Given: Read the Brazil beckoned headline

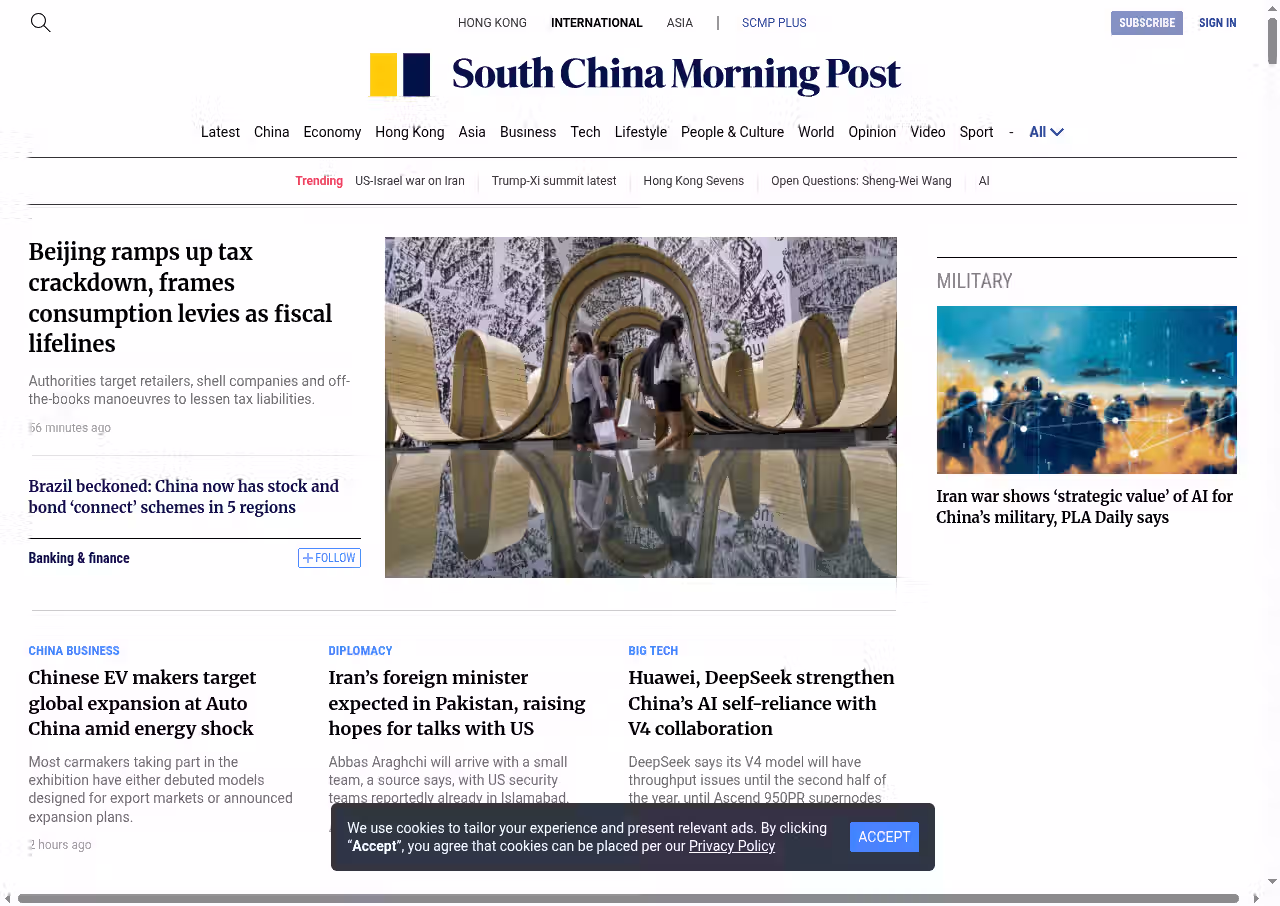Looking at the screenshot, I should click(184, 496).
